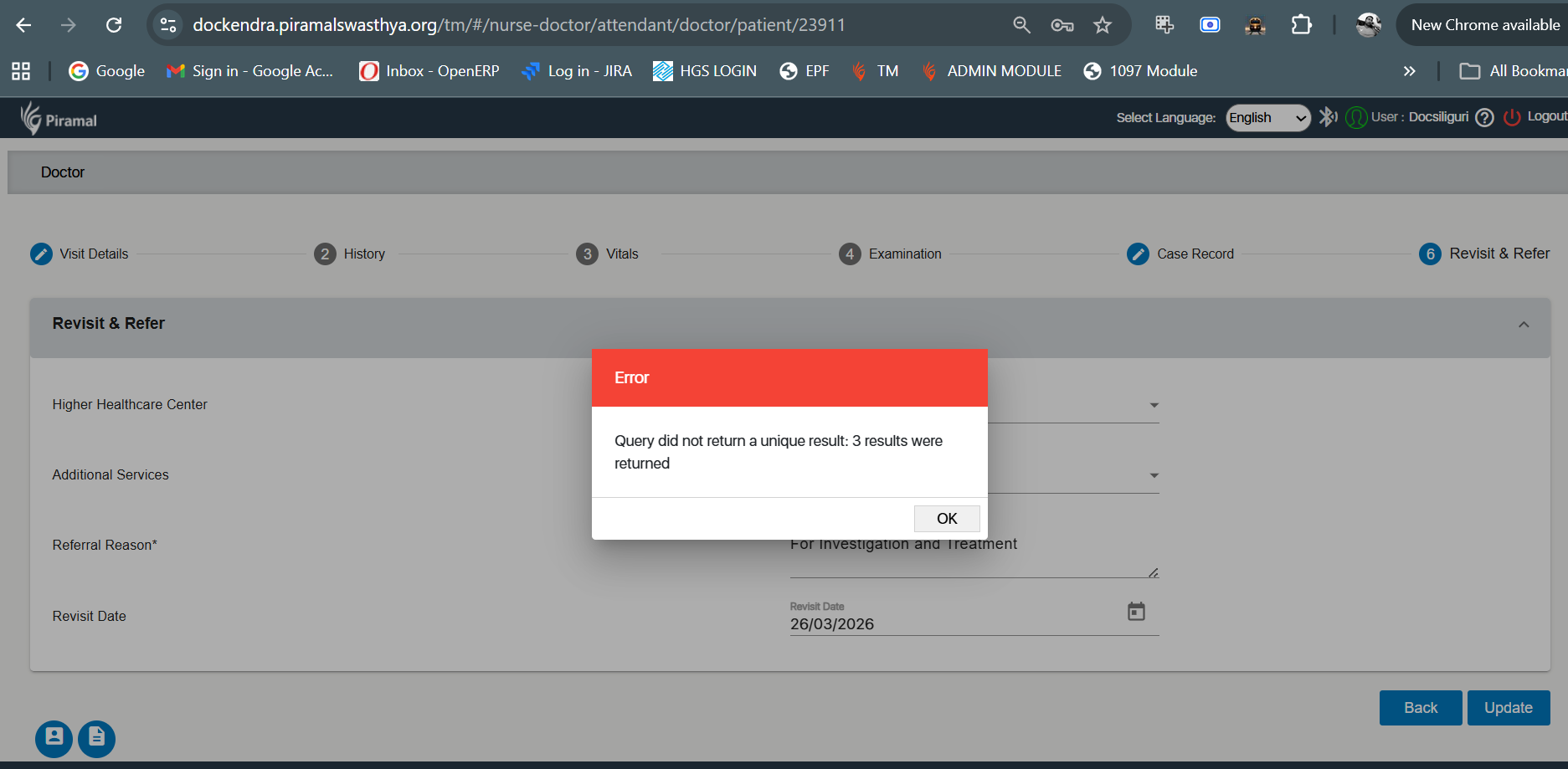Image resolution: width=1568 pixels, height=769 pixels.
Task: Reload the page in Chrome
Action: [114, 25]
